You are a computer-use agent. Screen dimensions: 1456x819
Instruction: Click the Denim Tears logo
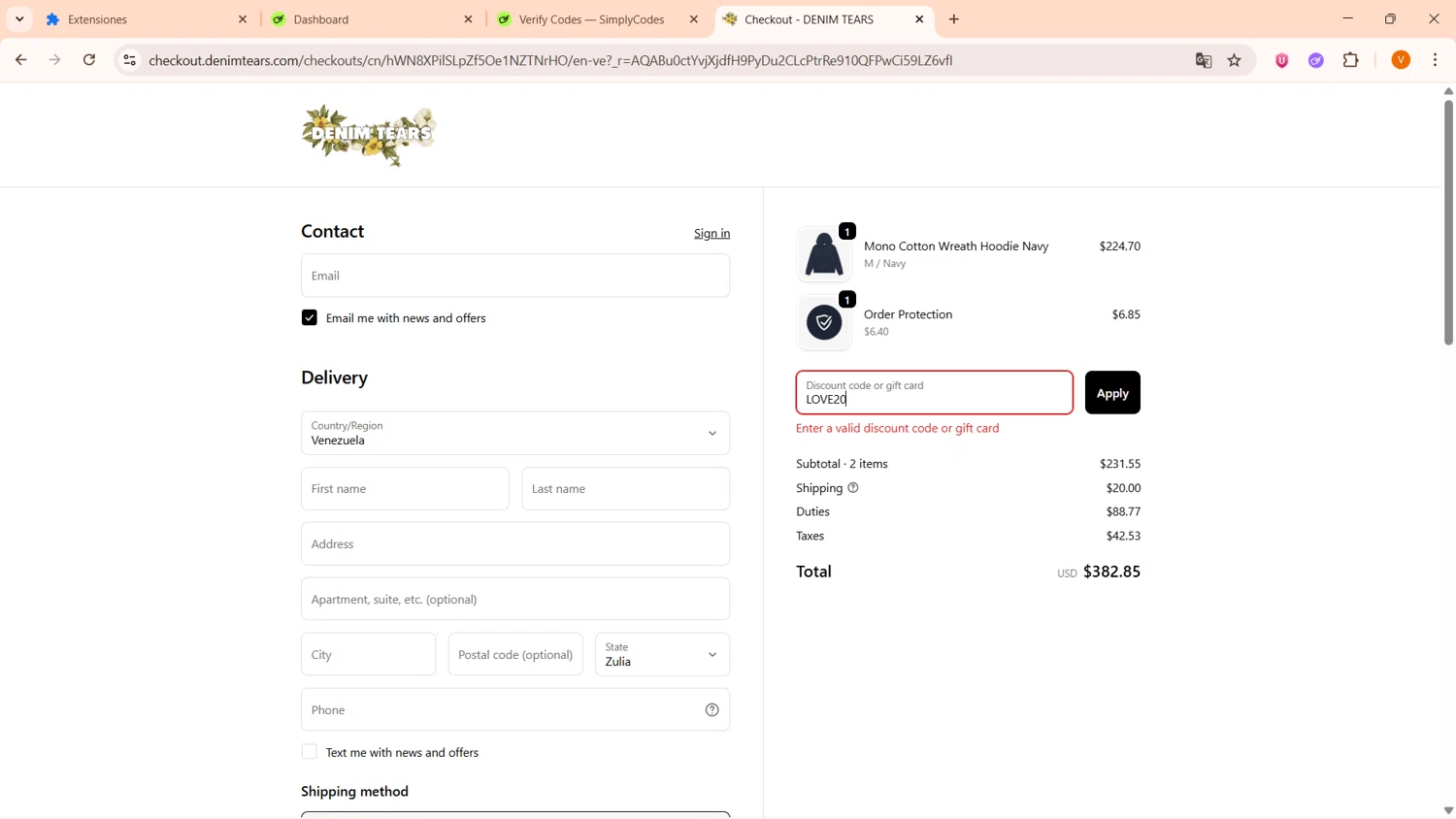[369, 135]
